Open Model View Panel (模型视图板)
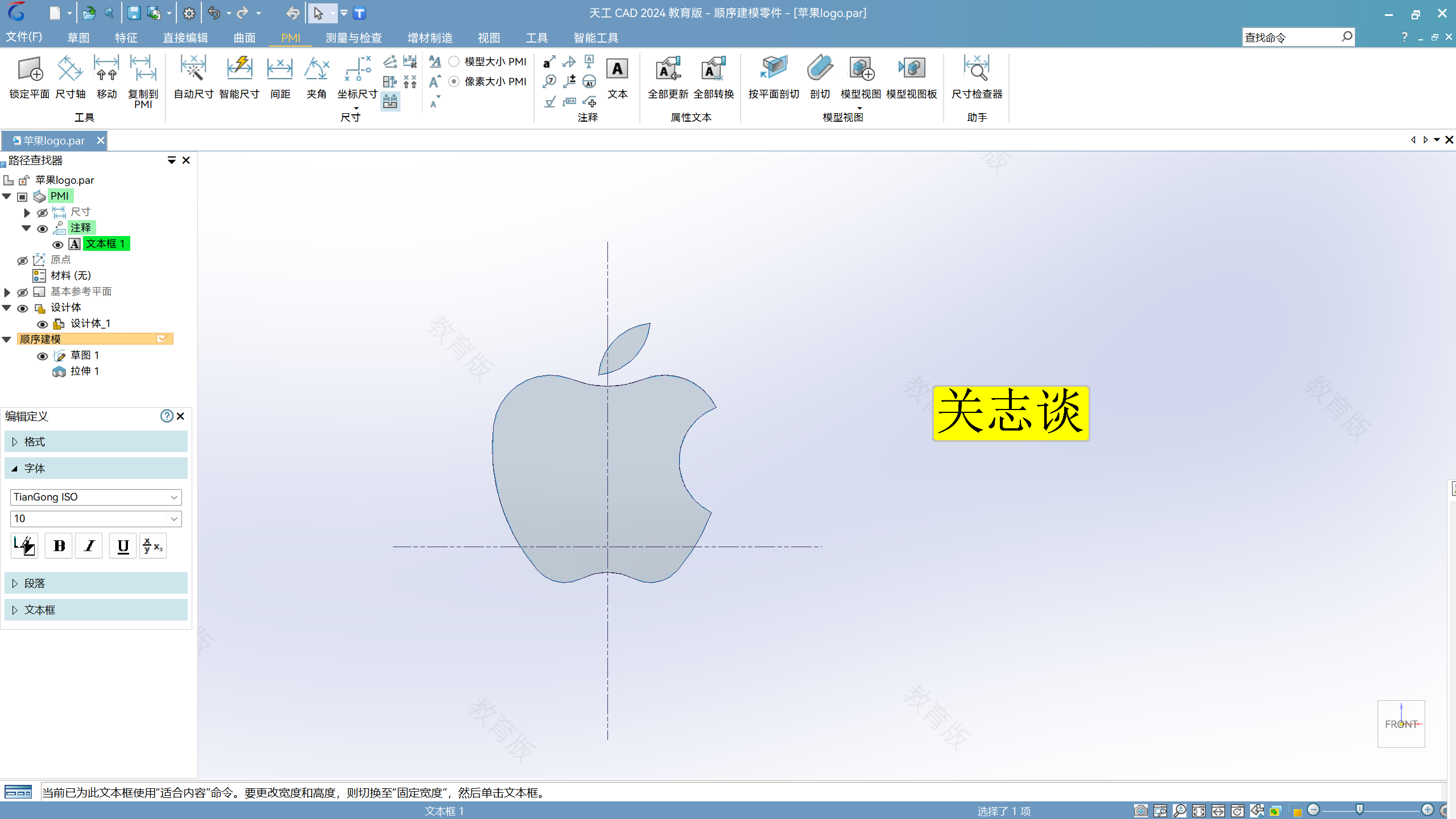Viewport: 1456px width, 819px height. 911,77
